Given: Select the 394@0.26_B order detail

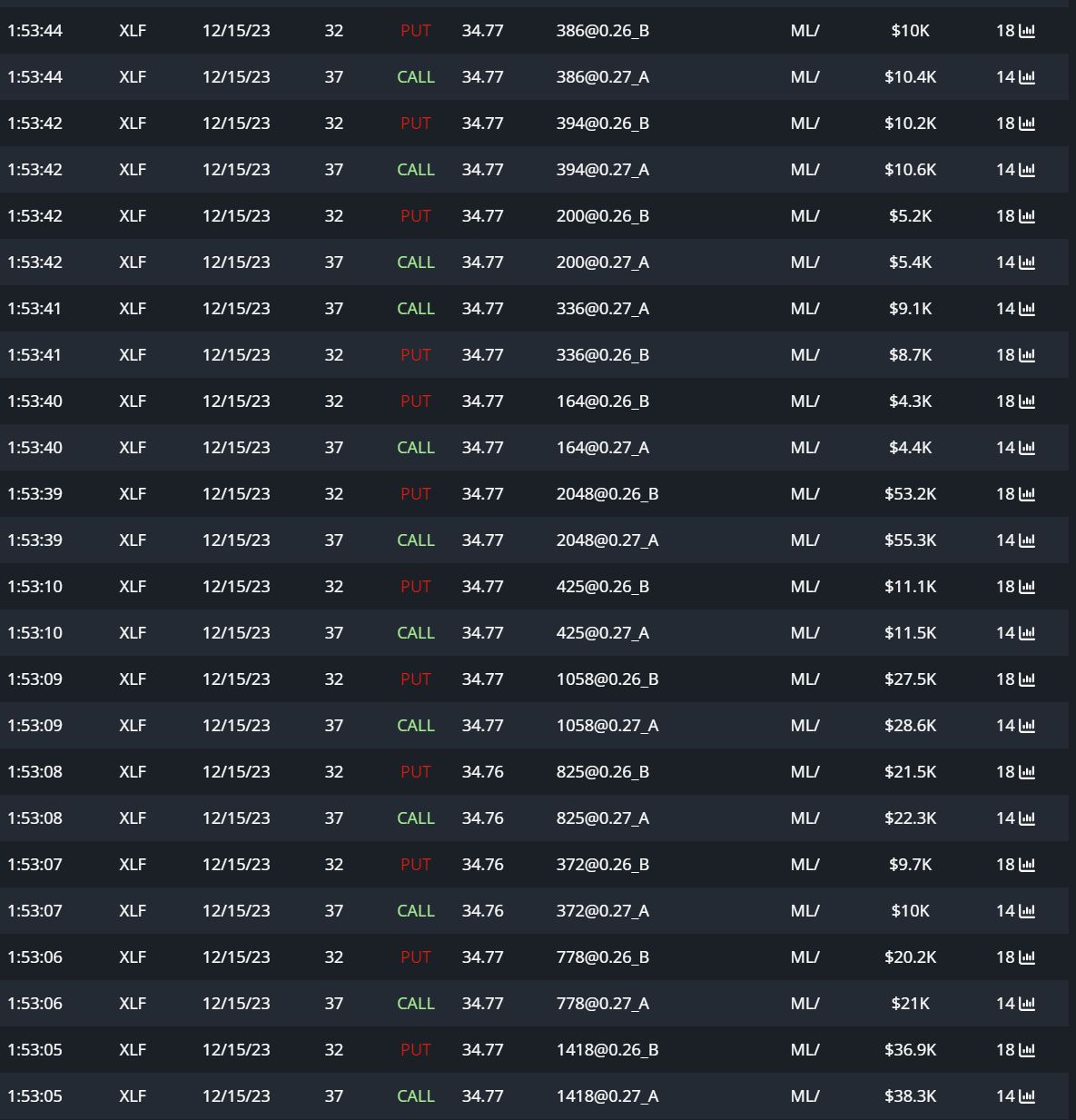Looking at the screenshot, I should [603, 124].
